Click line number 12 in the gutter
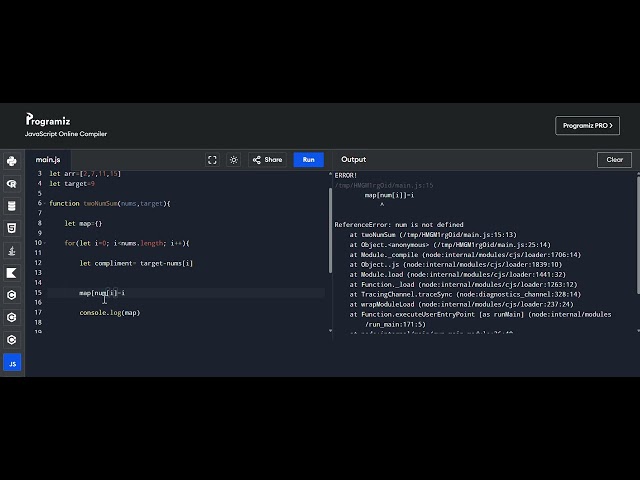640x480 pixels. pyautogui.click(x=38, y=263)
